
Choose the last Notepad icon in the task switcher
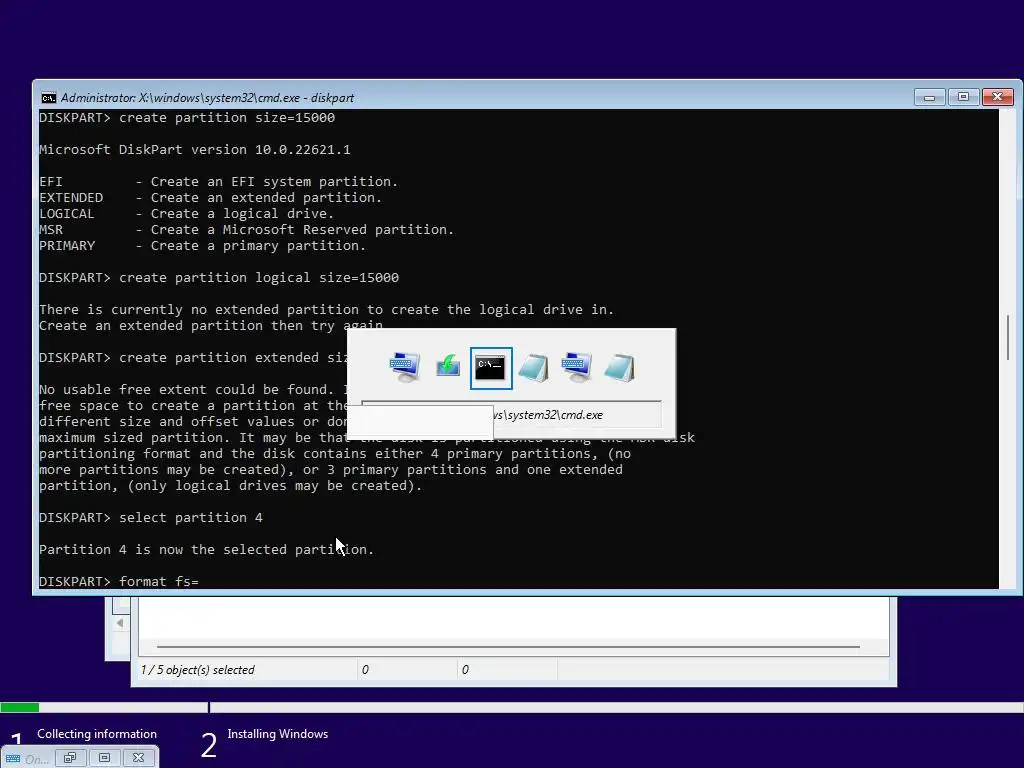coord(619,368)
